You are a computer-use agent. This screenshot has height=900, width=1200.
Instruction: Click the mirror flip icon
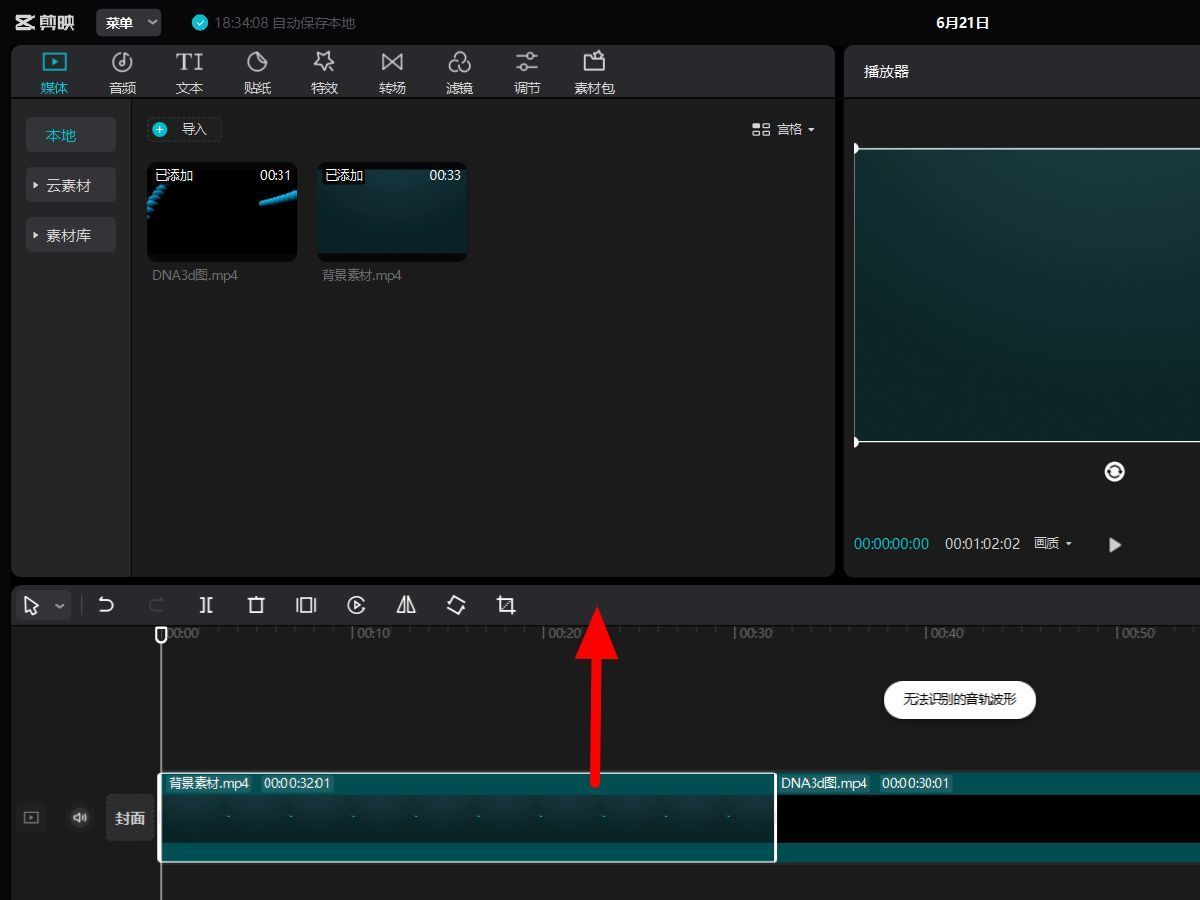pyautogui.click(x=406, y=605)
